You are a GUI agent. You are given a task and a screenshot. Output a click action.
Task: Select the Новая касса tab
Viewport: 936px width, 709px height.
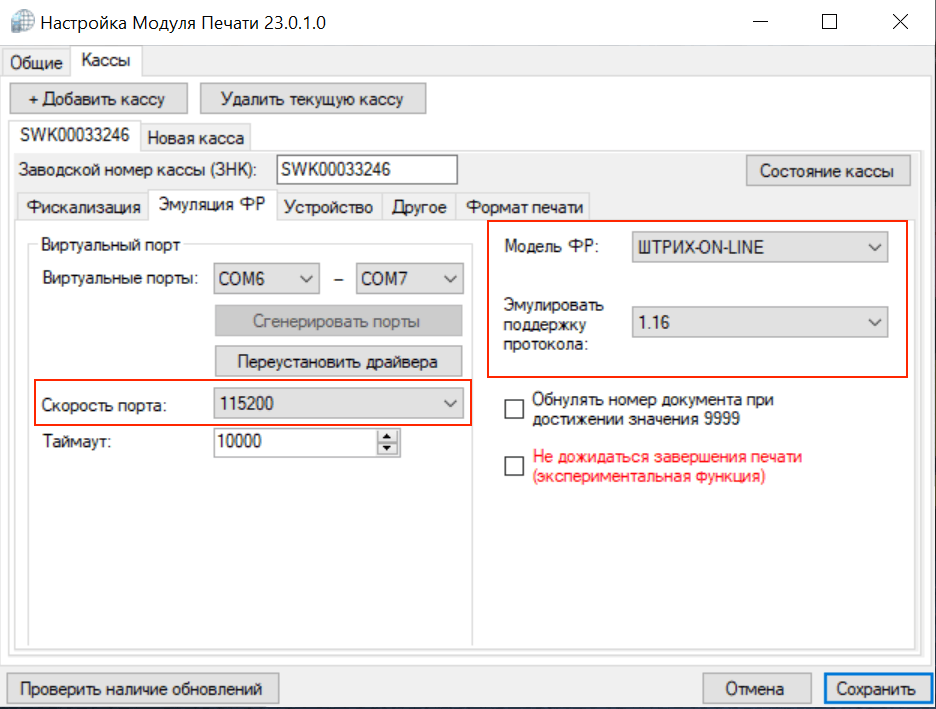(196, 138)
